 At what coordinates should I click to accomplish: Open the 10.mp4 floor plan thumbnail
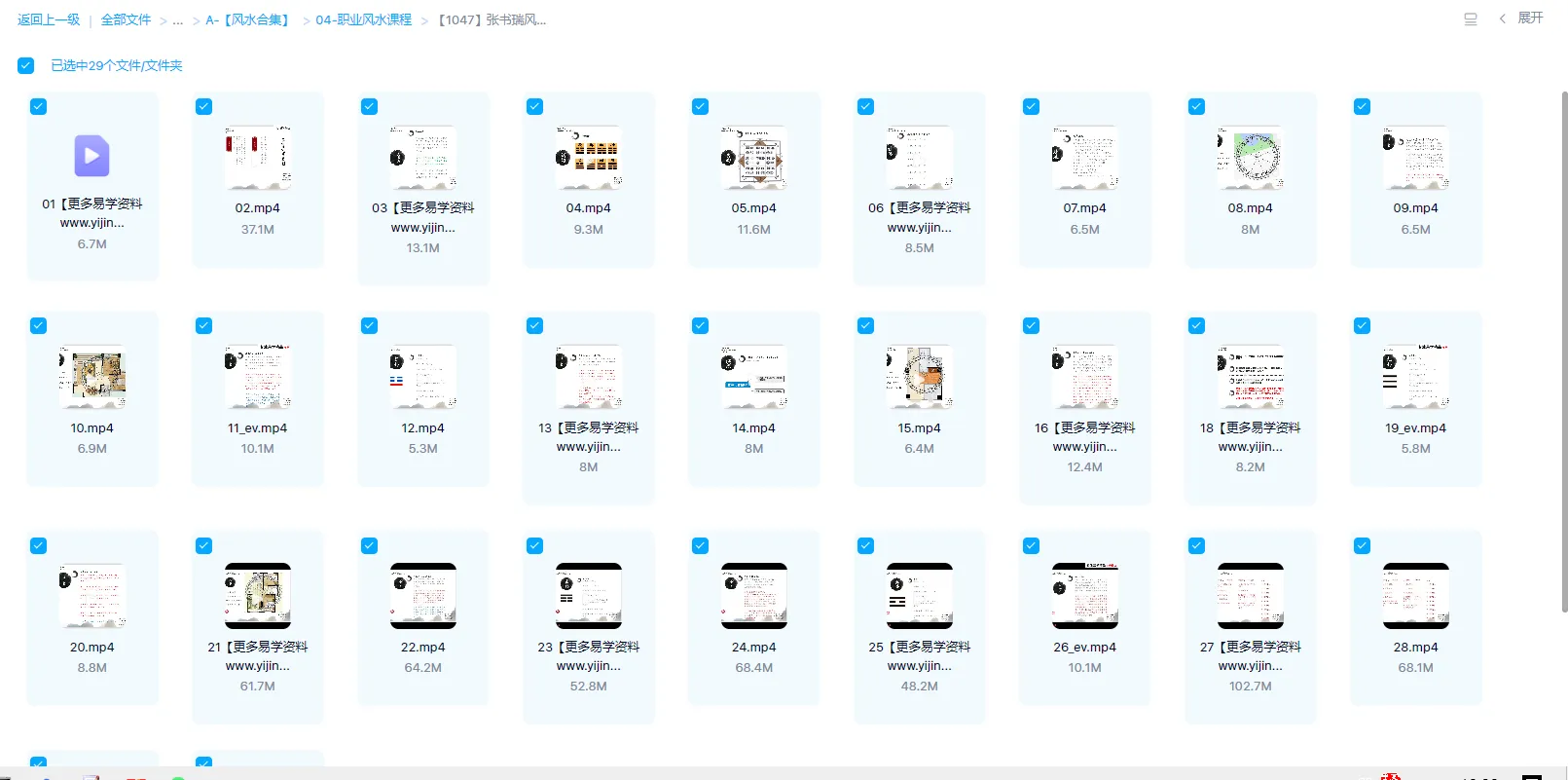(92, 377)
